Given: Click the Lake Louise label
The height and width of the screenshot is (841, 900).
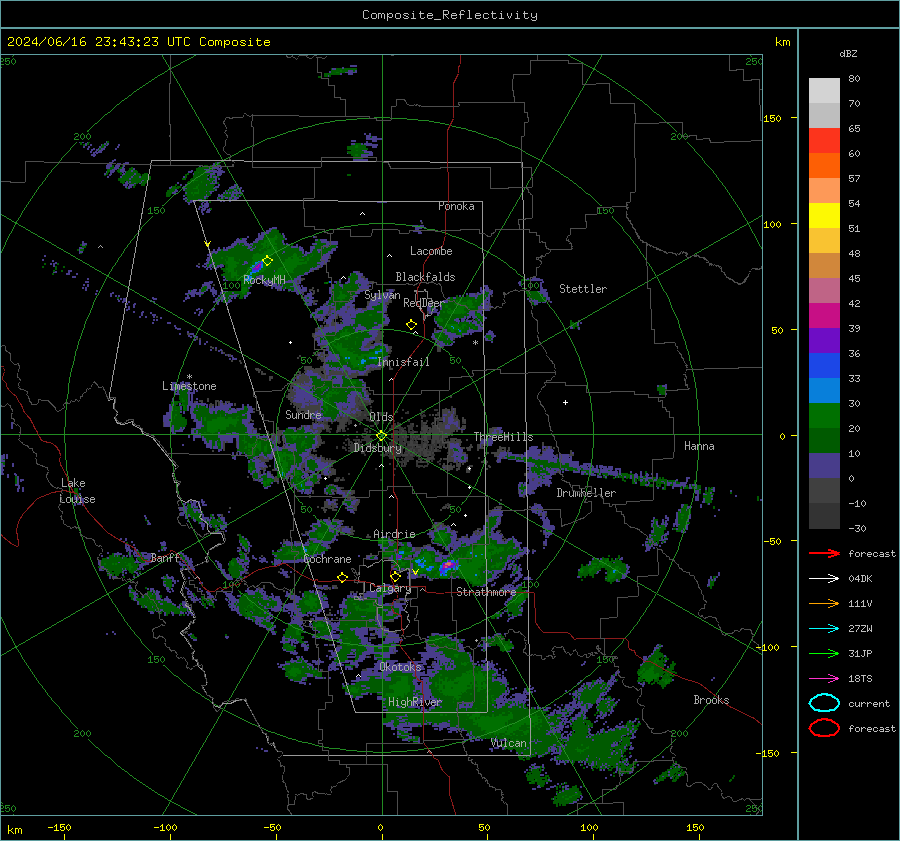Looking at the screenshot, I should [77, 491].
